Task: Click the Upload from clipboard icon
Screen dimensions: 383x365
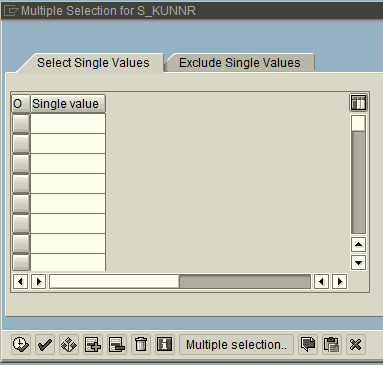Action: pos(332,344)
